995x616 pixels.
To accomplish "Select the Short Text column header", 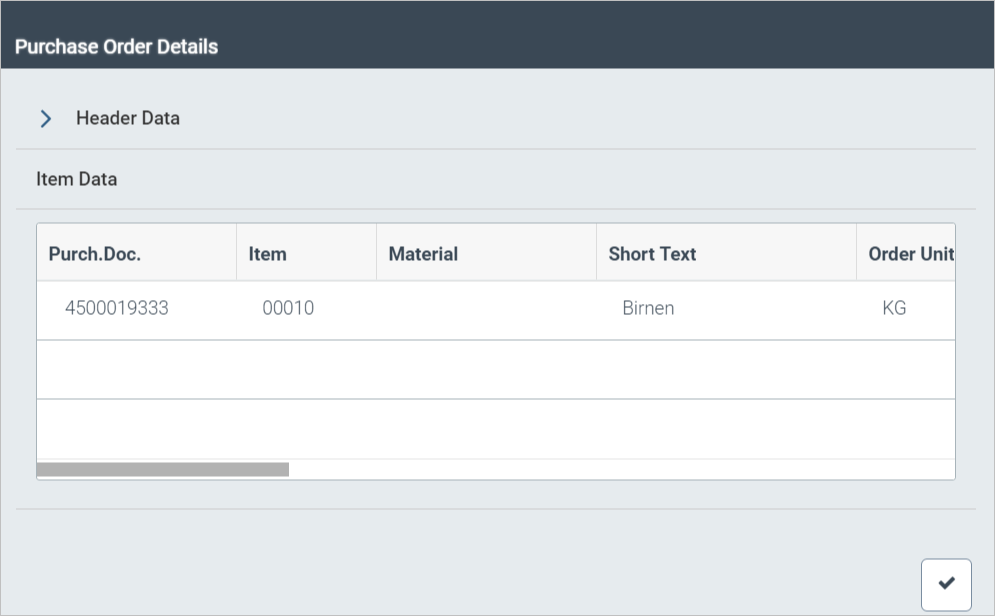I will coord(652,254).
